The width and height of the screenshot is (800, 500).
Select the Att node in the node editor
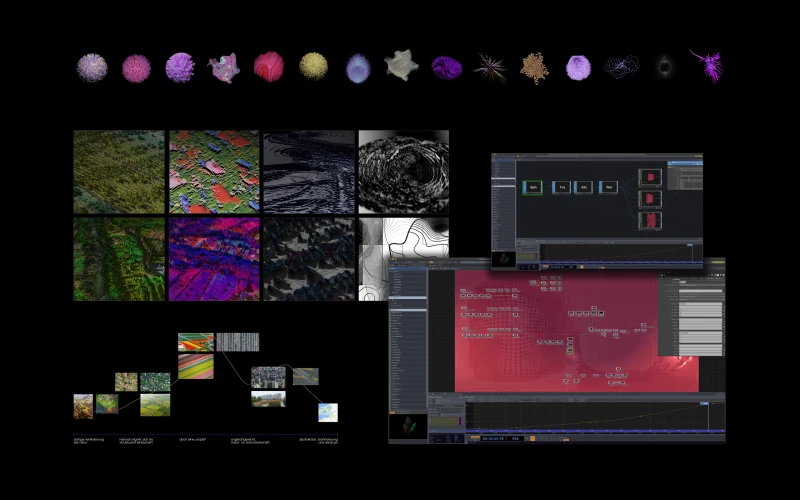point(584,187)
